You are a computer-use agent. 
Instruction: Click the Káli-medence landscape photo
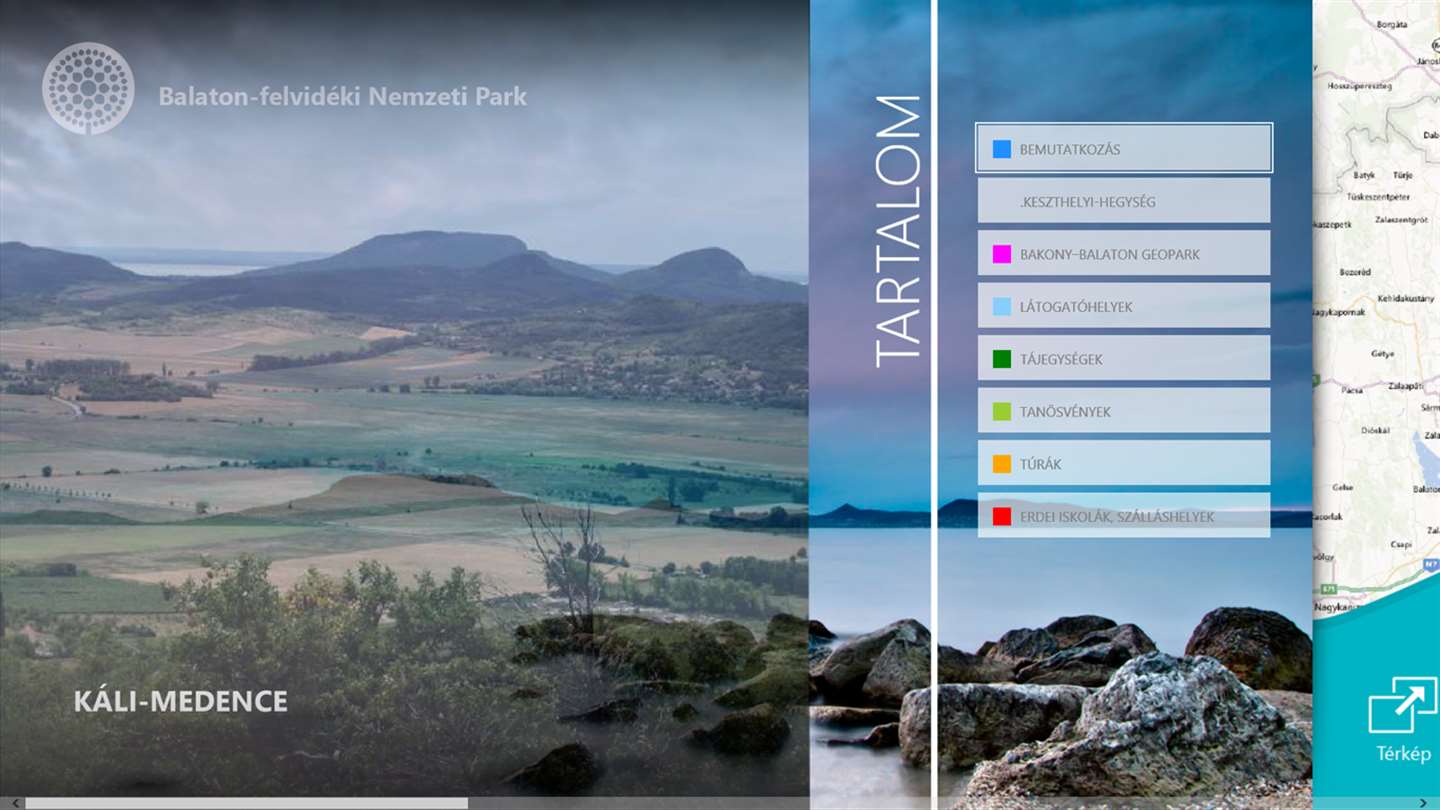[404, 400]
